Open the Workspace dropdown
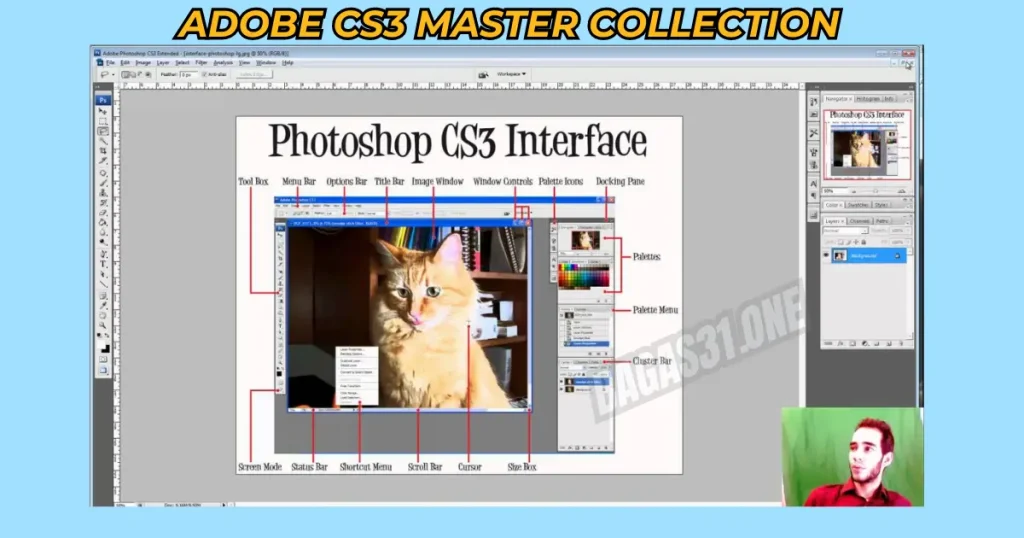 [511, 74]
